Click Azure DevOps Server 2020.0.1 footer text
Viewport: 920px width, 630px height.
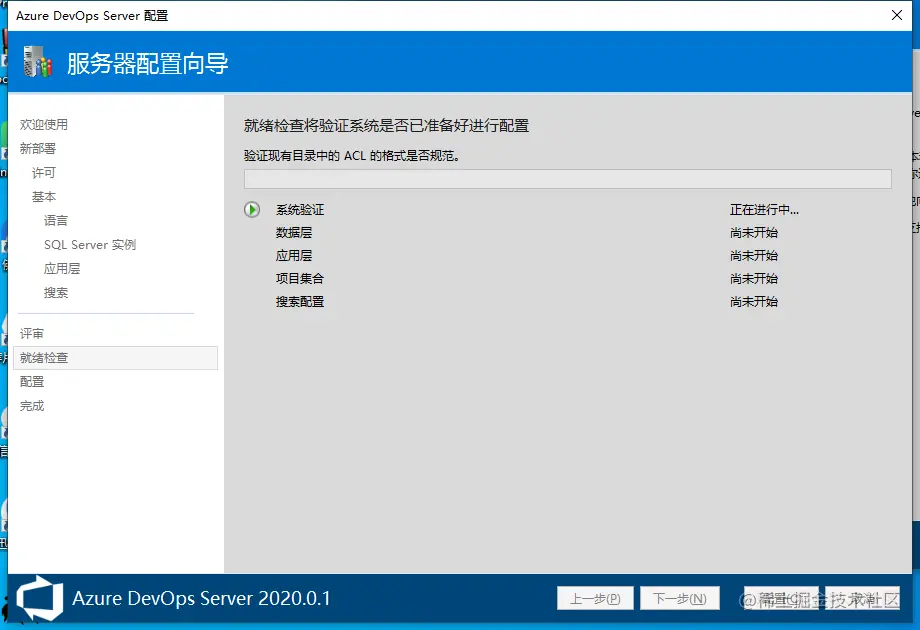201,598
